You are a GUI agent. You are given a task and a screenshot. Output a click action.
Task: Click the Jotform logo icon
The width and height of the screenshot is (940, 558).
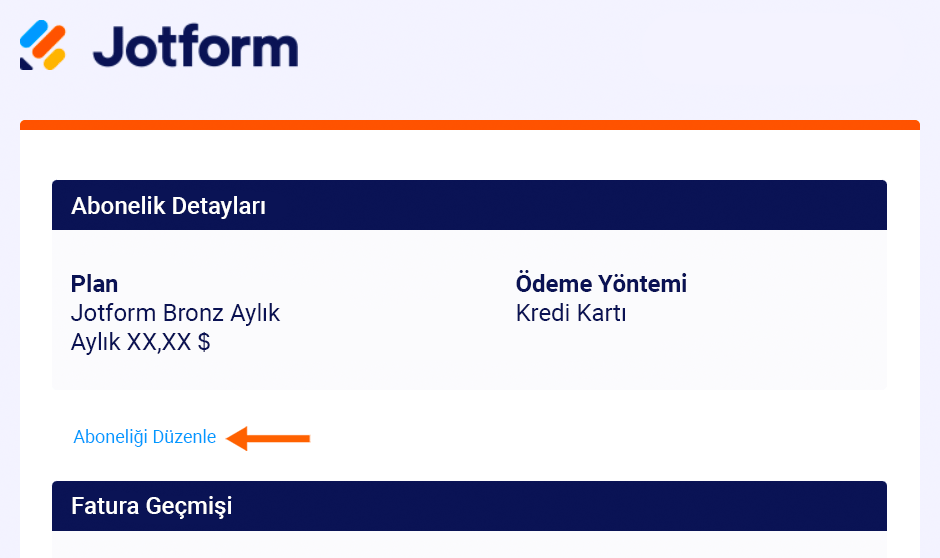pos(43,46)
